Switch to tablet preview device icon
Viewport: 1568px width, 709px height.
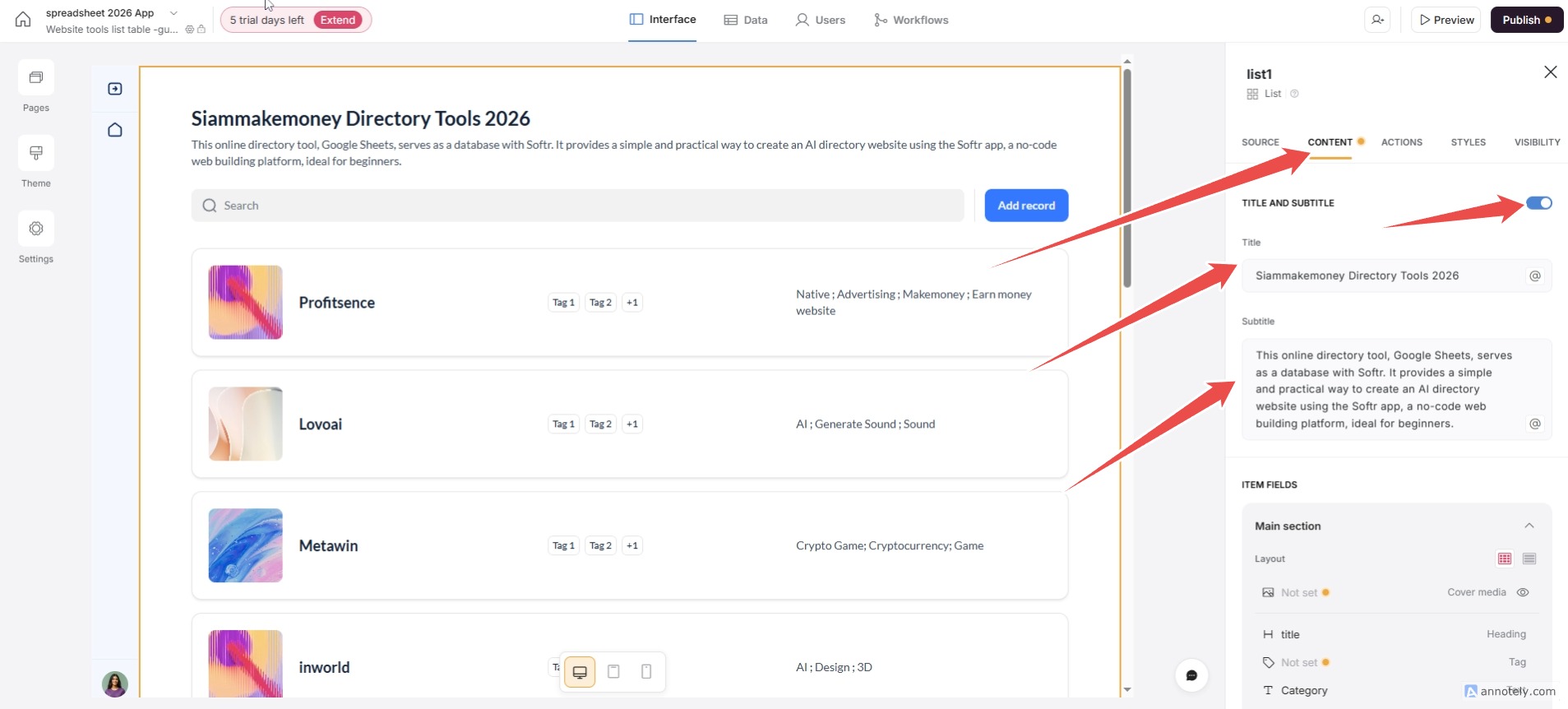coord(613,672)
